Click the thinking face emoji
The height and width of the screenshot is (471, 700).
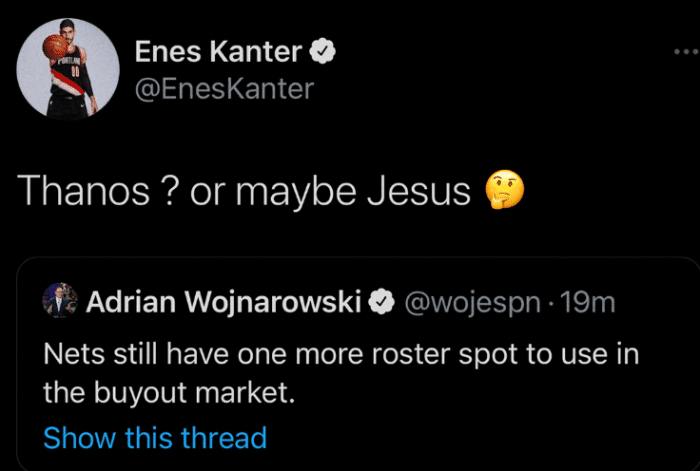pos(504,189)
